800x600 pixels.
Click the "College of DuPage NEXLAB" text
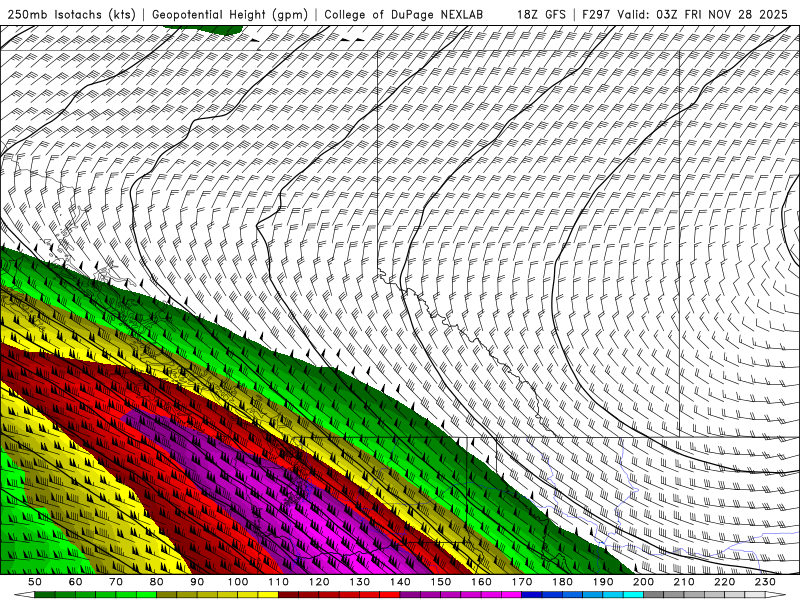click(x=404, y=15)
